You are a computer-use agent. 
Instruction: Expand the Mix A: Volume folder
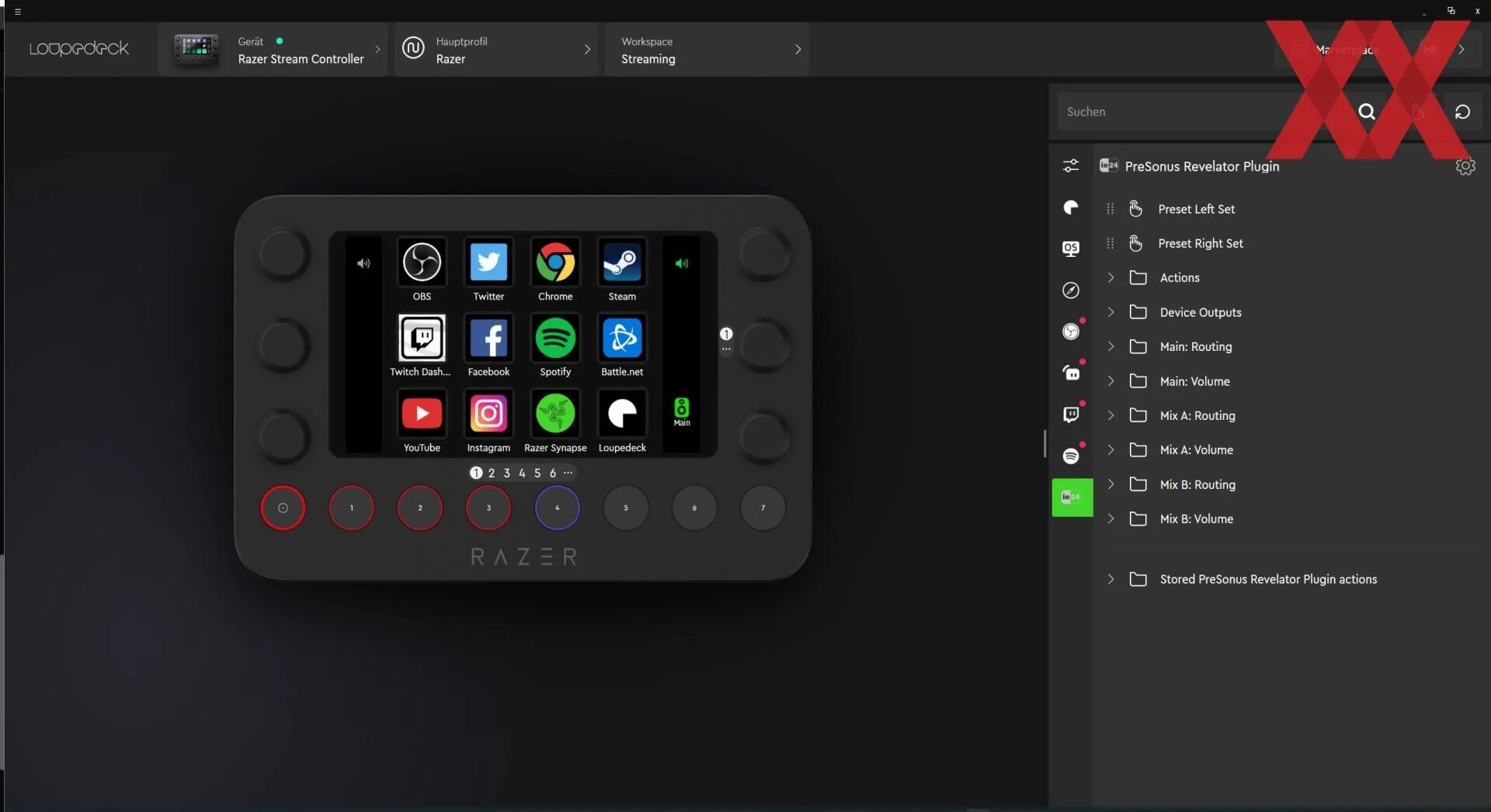click(1110, 449)
